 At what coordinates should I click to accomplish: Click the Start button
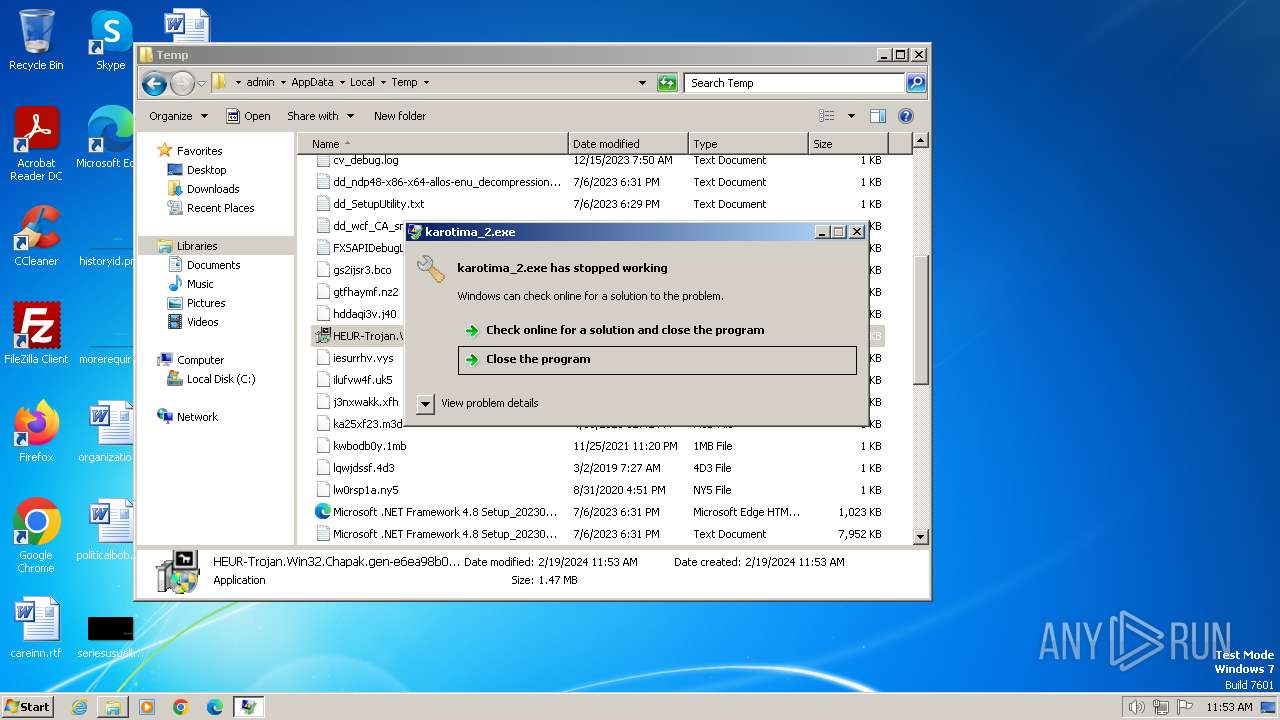point(27,707)
